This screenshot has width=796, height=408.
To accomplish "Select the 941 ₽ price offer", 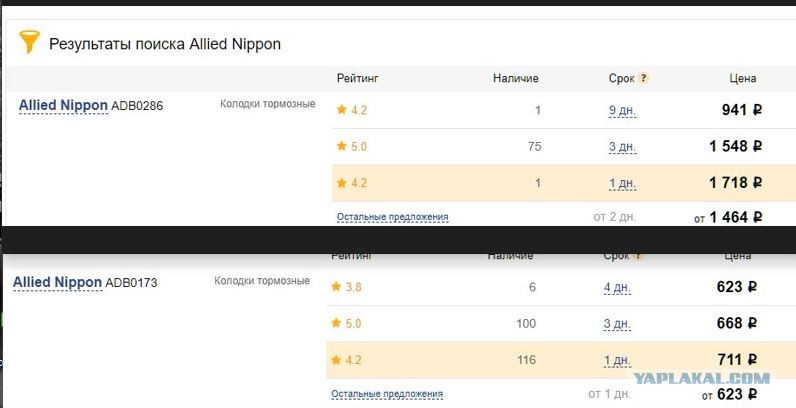I will coord(742,110).
